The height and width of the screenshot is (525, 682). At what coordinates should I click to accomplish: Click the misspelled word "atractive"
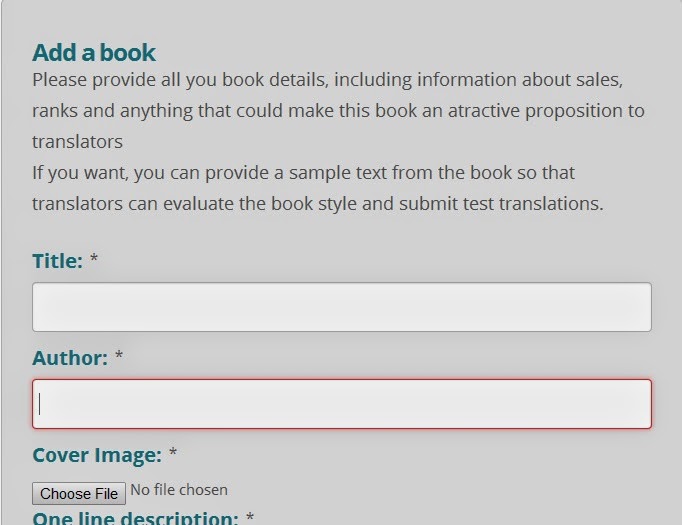484,110
